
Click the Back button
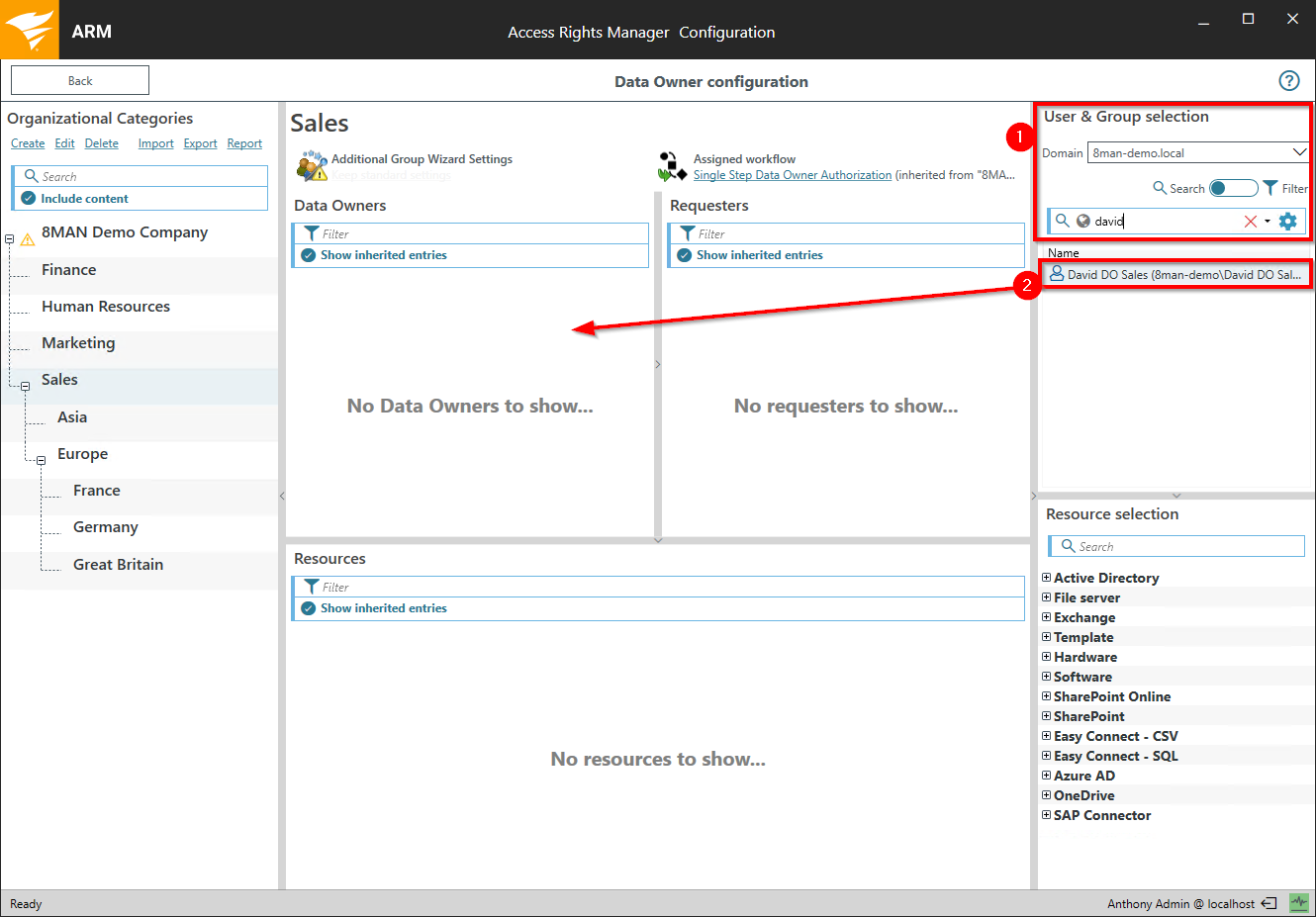tap(80, 81)
